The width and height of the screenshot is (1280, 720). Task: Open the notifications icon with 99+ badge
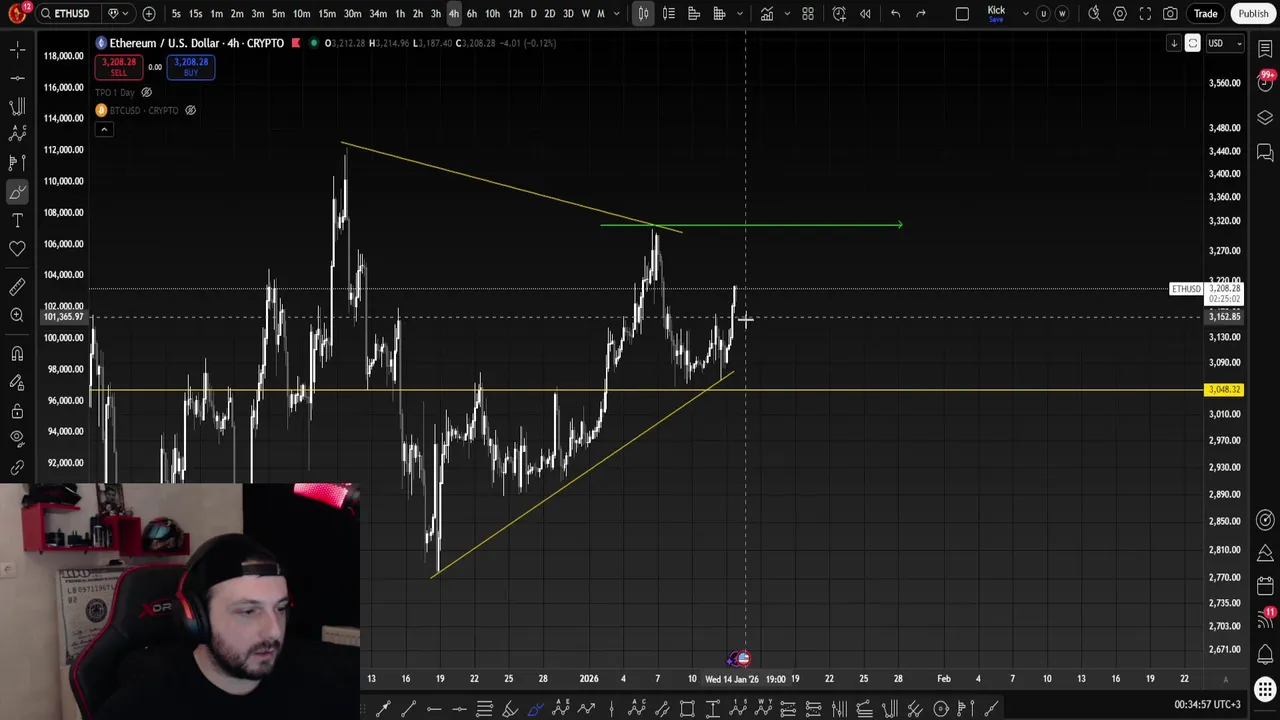click(x=1266, y=82)
